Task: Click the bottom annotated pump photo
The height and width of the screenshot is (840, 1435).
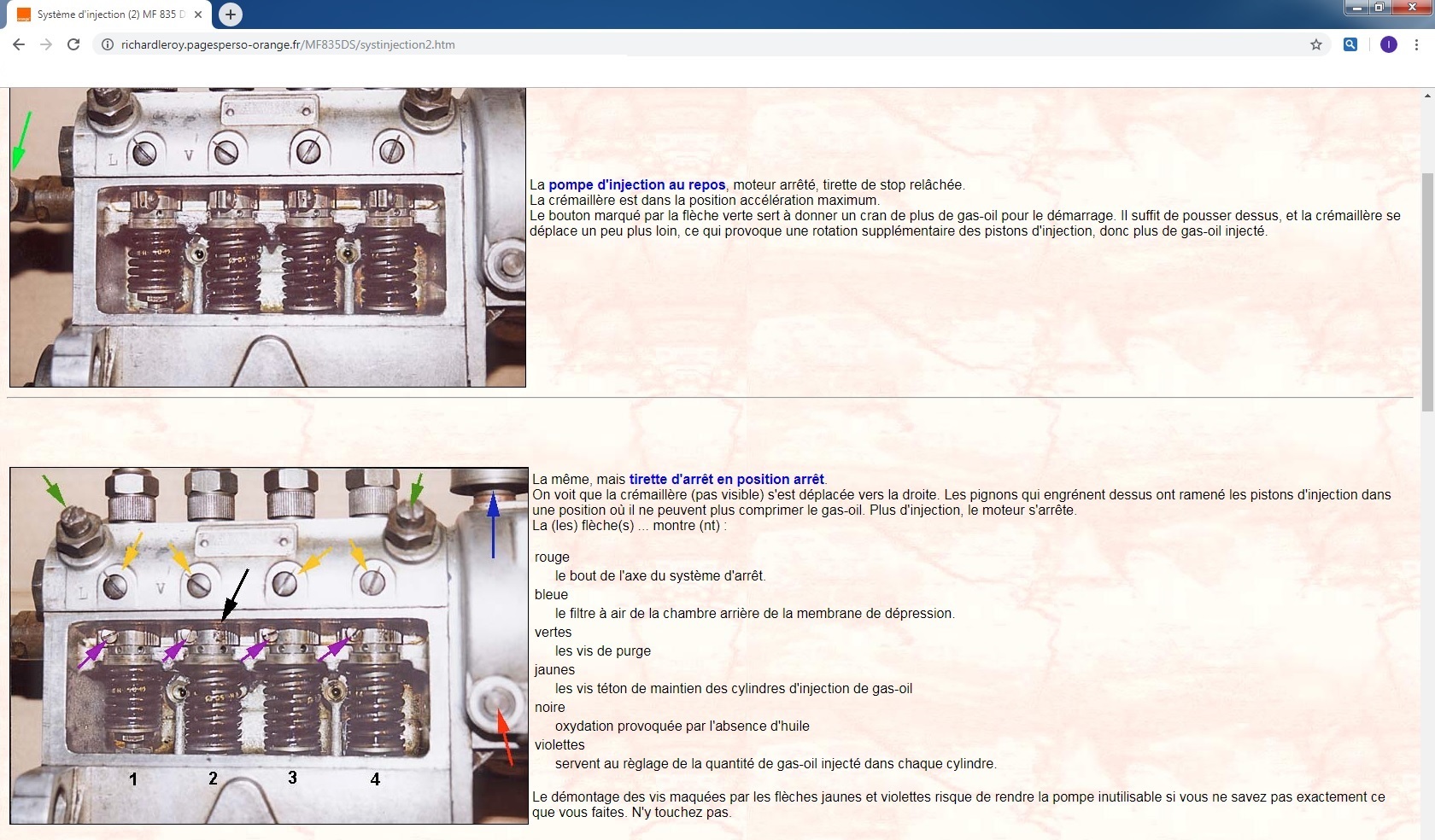Action: point(269,645)
